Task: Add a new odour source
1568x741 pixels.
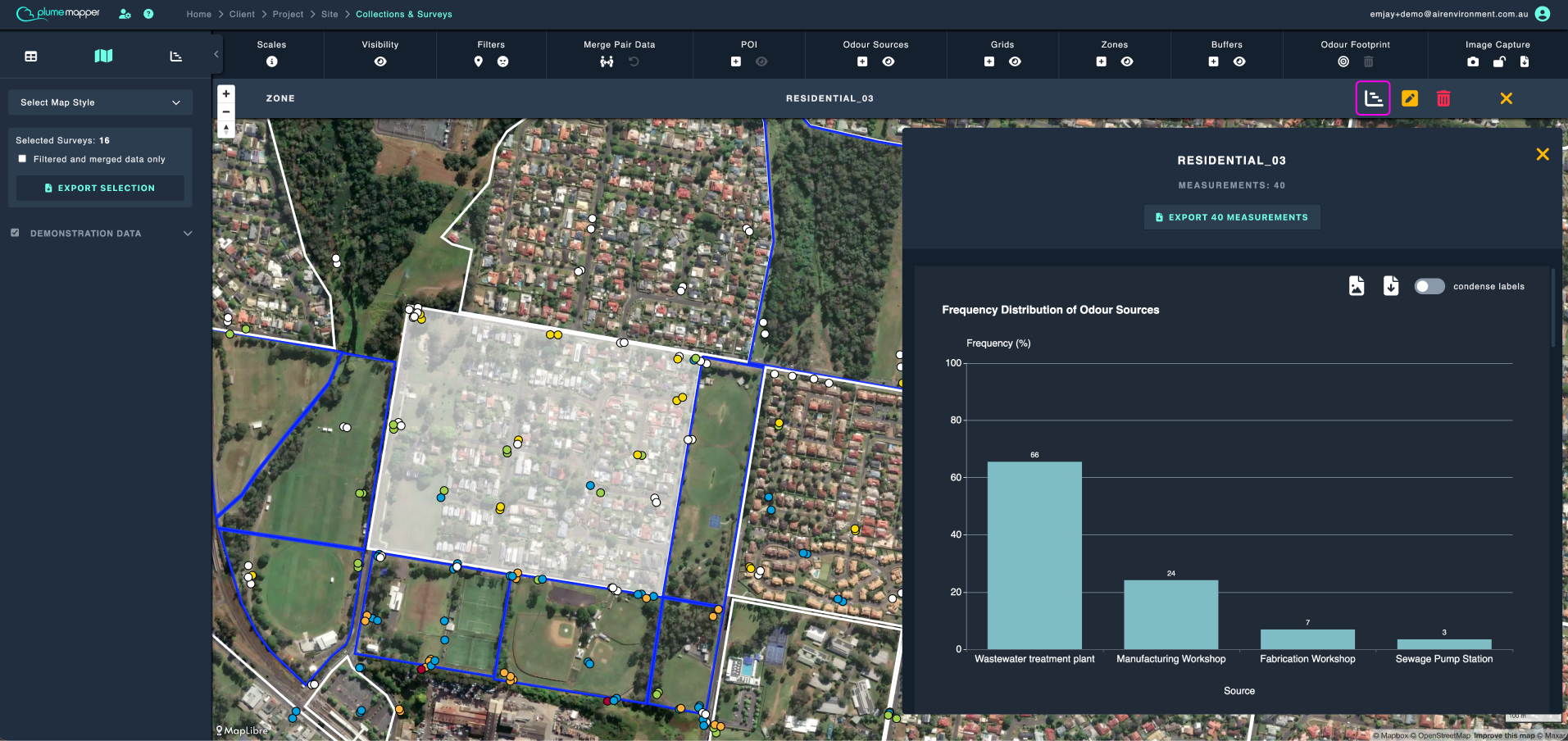Action: pos(862,61)
